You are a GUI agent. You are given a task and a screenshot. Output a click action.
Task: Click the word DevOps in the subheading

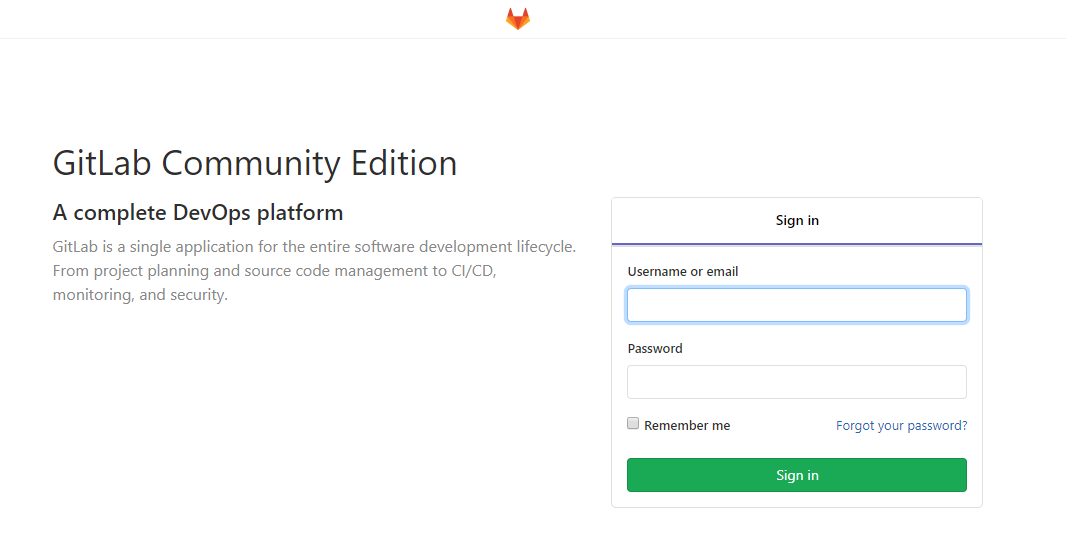[x=211, y=213]
